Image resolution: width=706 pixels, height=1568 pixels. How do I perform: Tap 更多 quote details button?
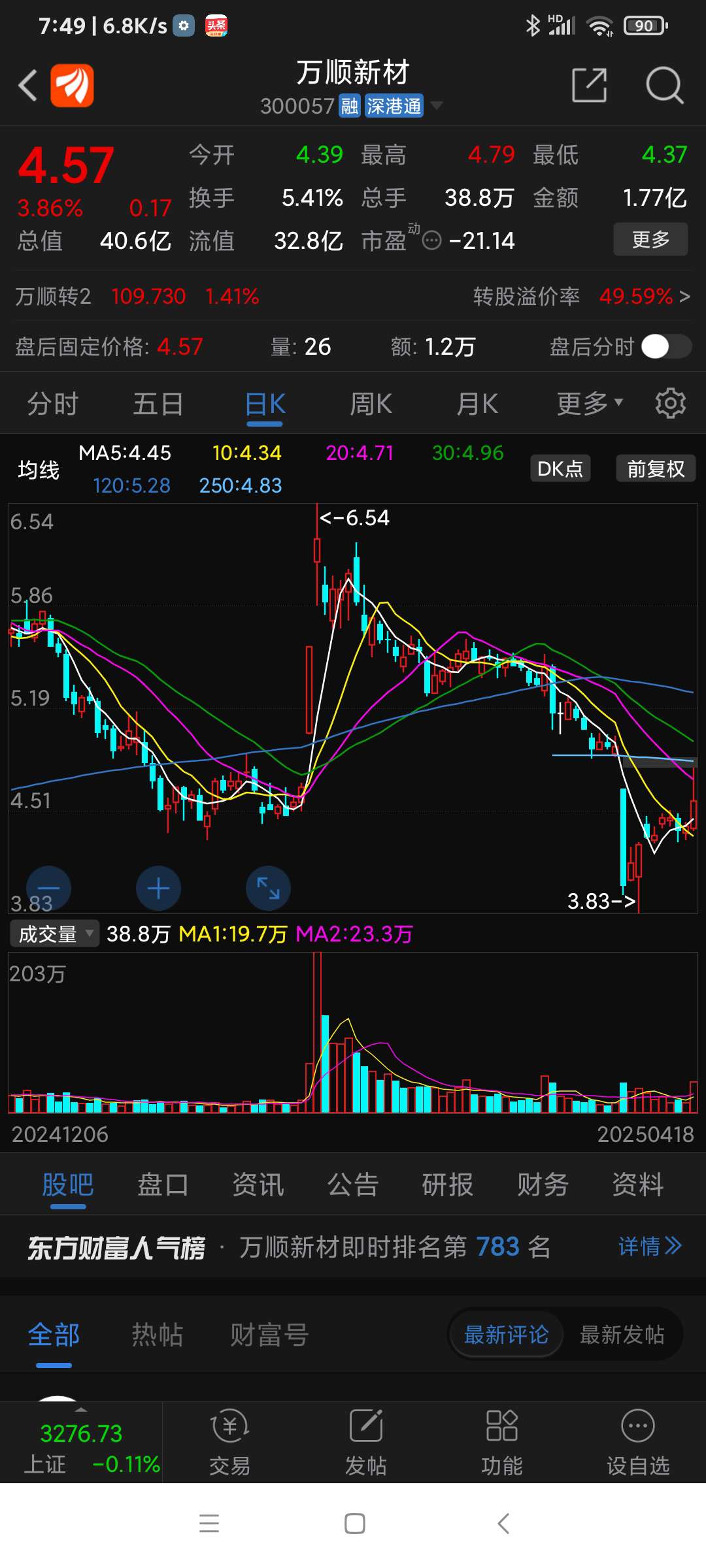(650, 239)
